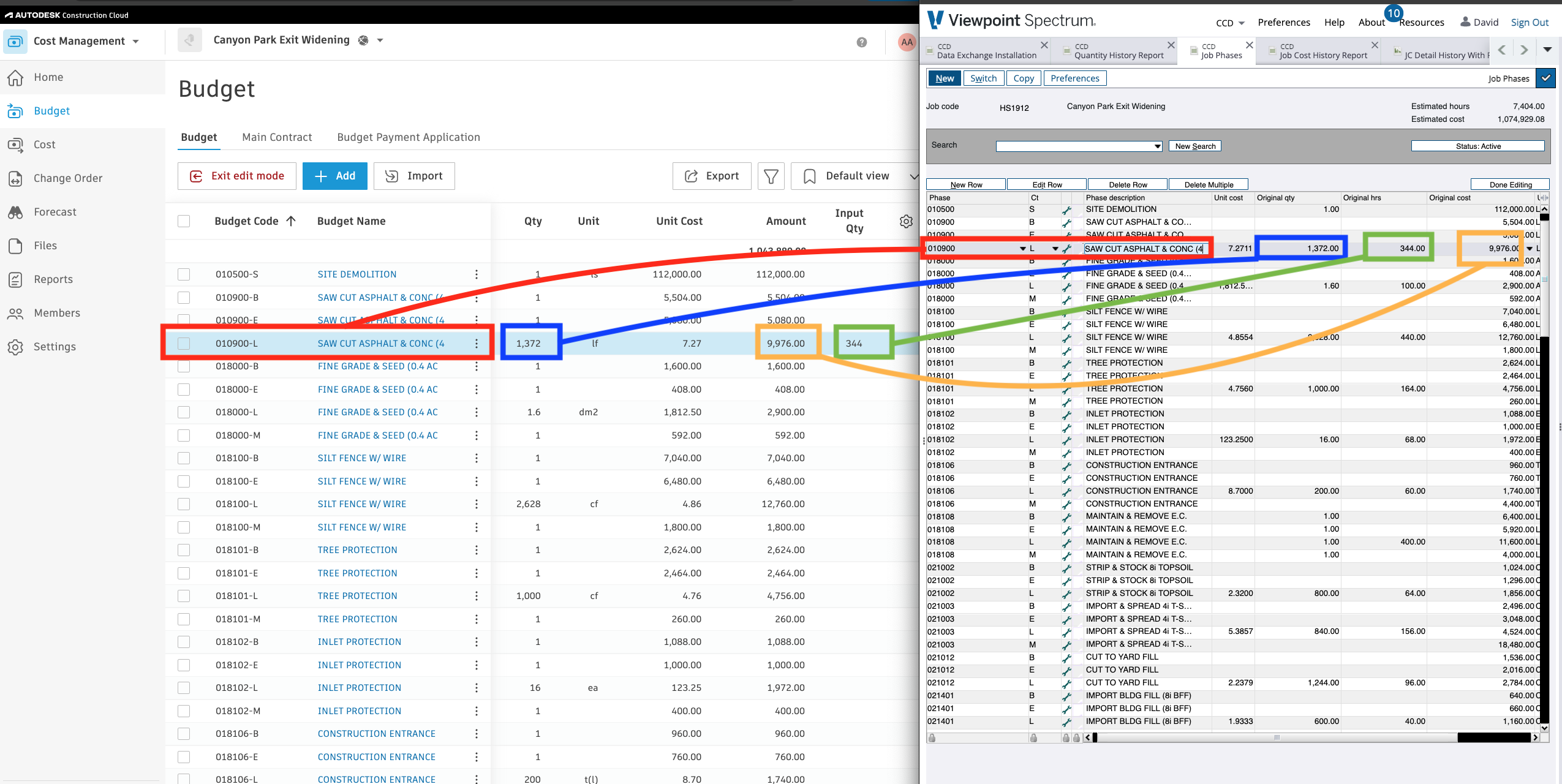Open Forecast binoculars icon
Screen dimensions: 1562x784
click(x=15, y=212)
